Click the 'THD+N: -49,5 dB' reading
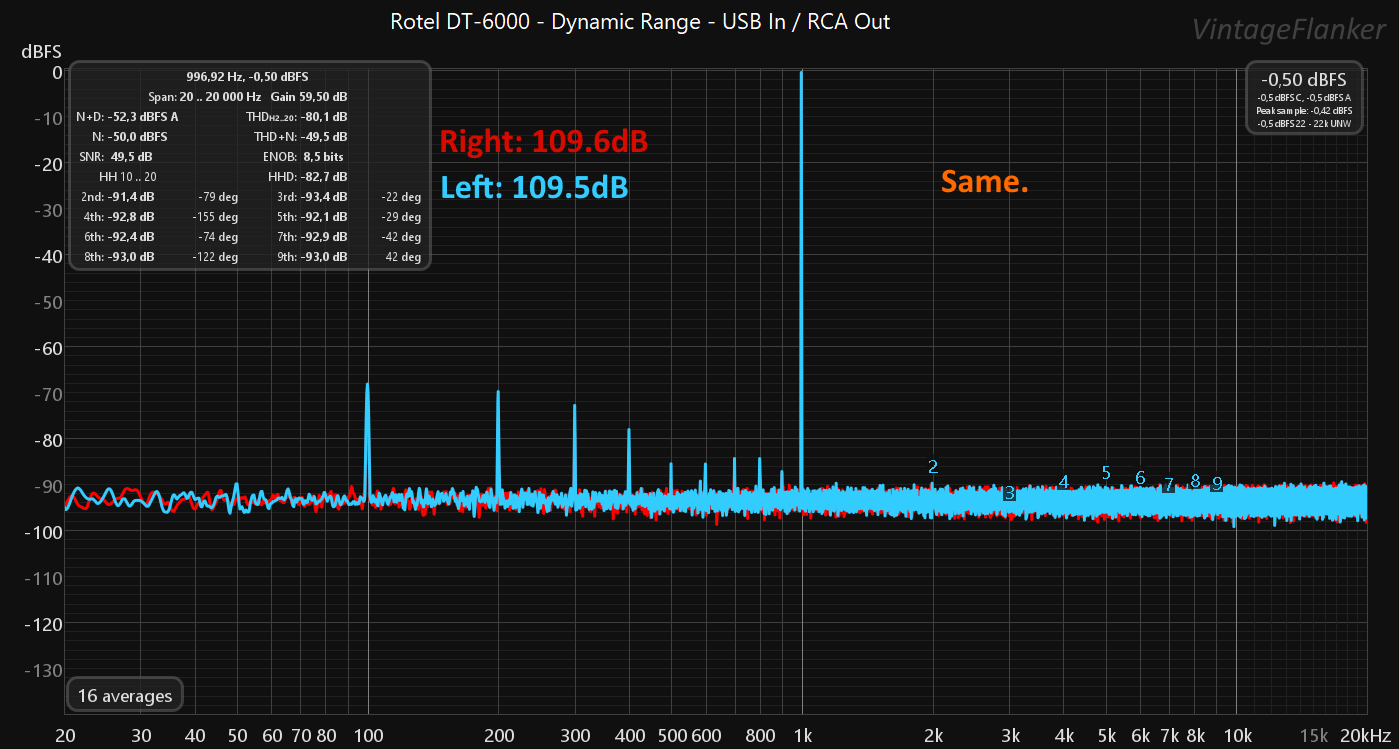Viewport: 1399px width, 749px height. coord(300,137)
